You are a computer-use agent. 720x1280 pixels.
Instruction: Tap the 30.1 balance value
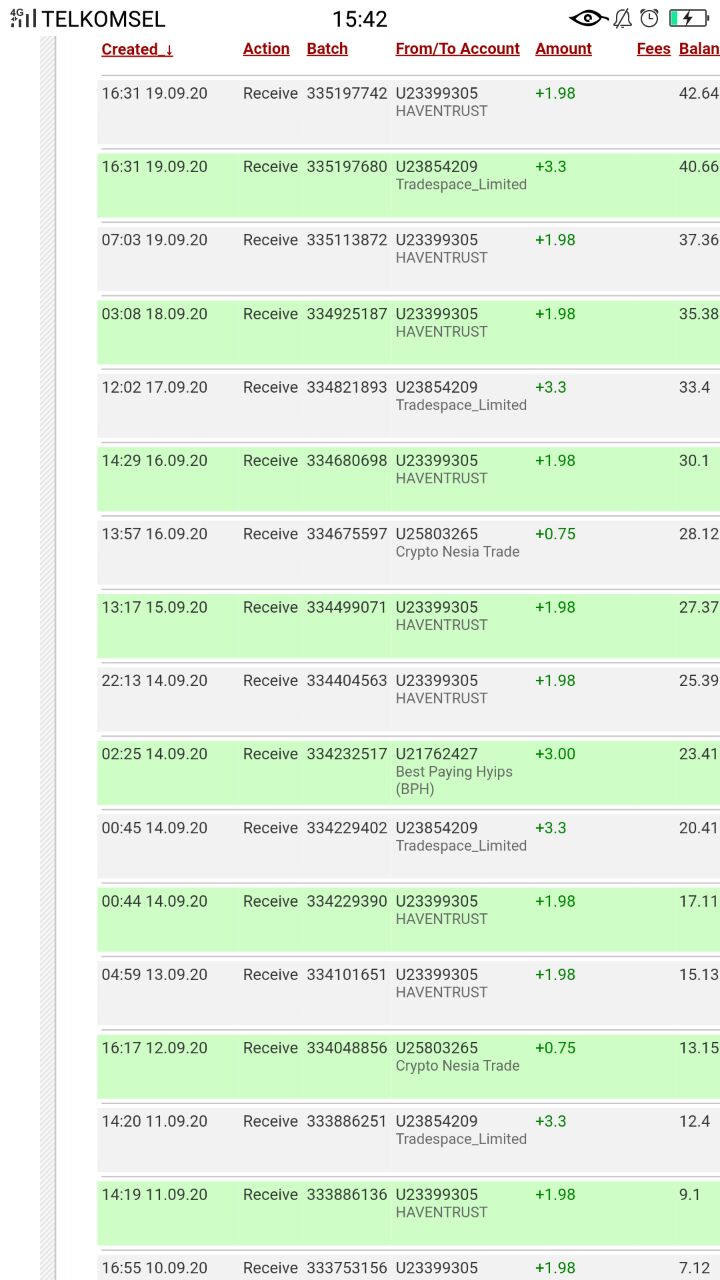(x=694, y=461)
